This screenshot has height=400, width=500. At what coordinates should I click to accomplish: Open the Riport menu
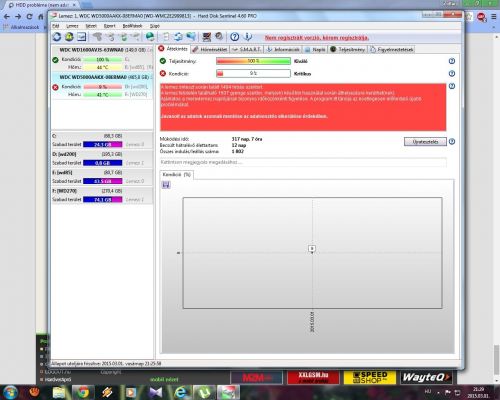pos(109,26)
